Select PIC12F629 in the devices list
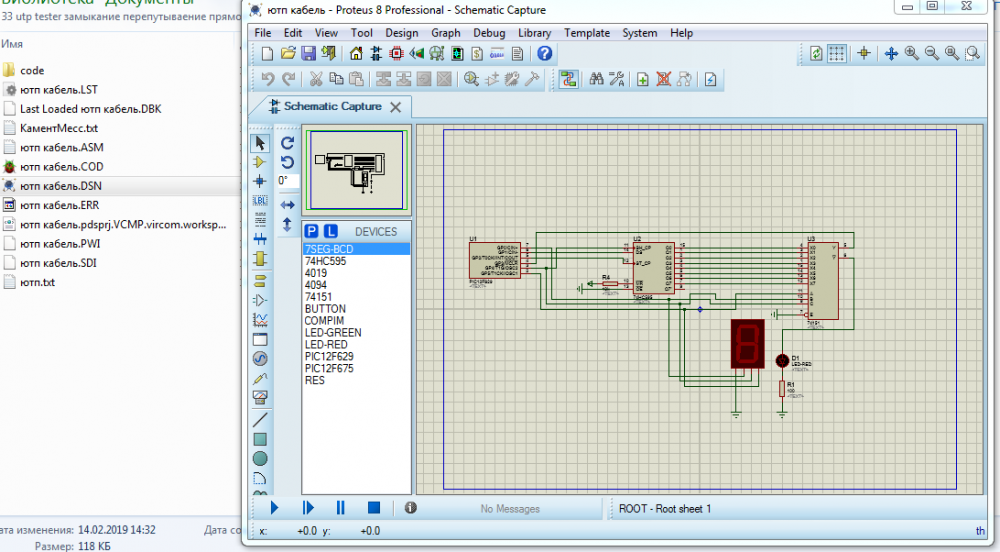The image size is (1000, 552). pyautogui.click(x=329, y=356)
